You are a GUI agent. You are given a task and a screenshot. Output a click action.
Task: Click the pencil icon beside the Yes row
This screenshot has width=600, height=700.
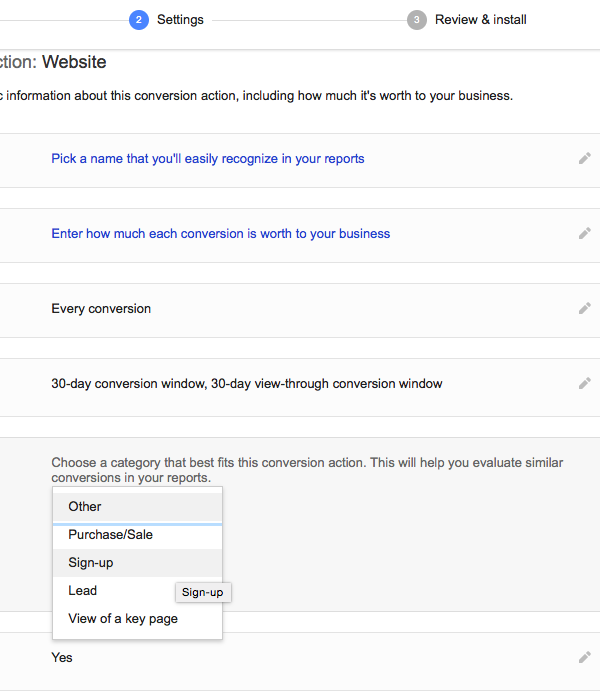tap(585, 658)
